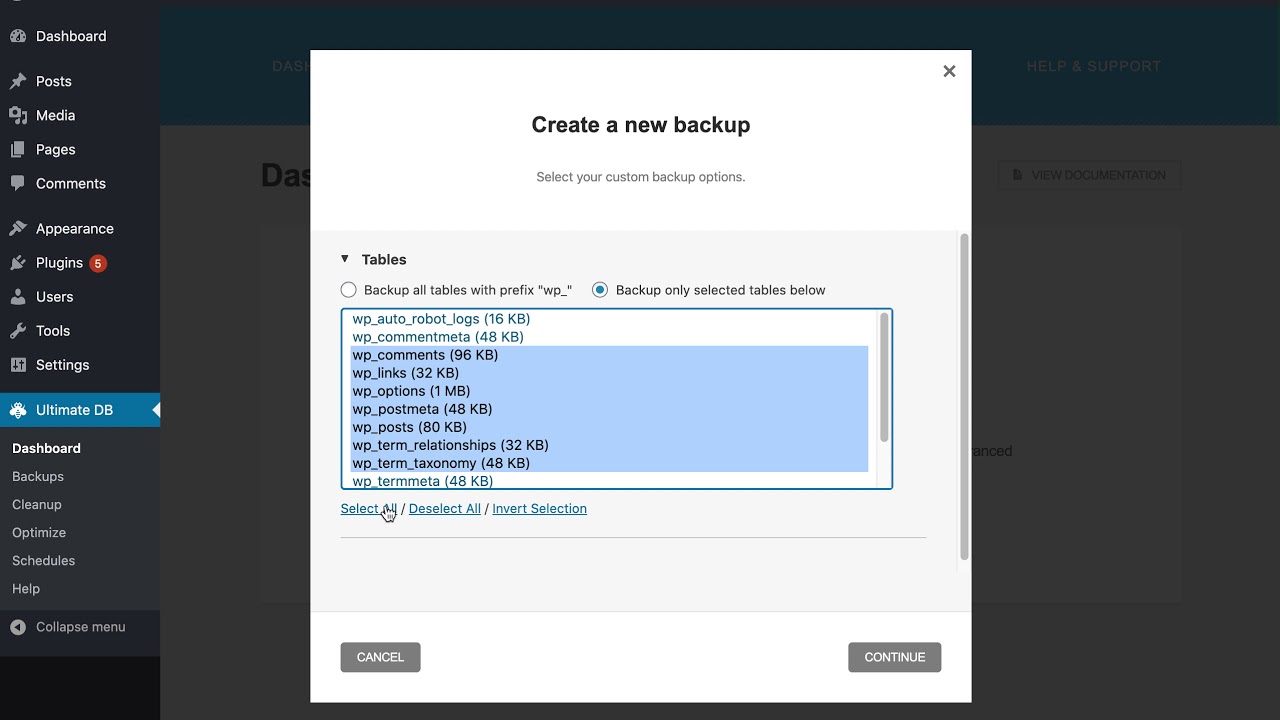Click the Pages icon in sidebar
Screen dimensions: 1280x720
click(x=18, y=149)
